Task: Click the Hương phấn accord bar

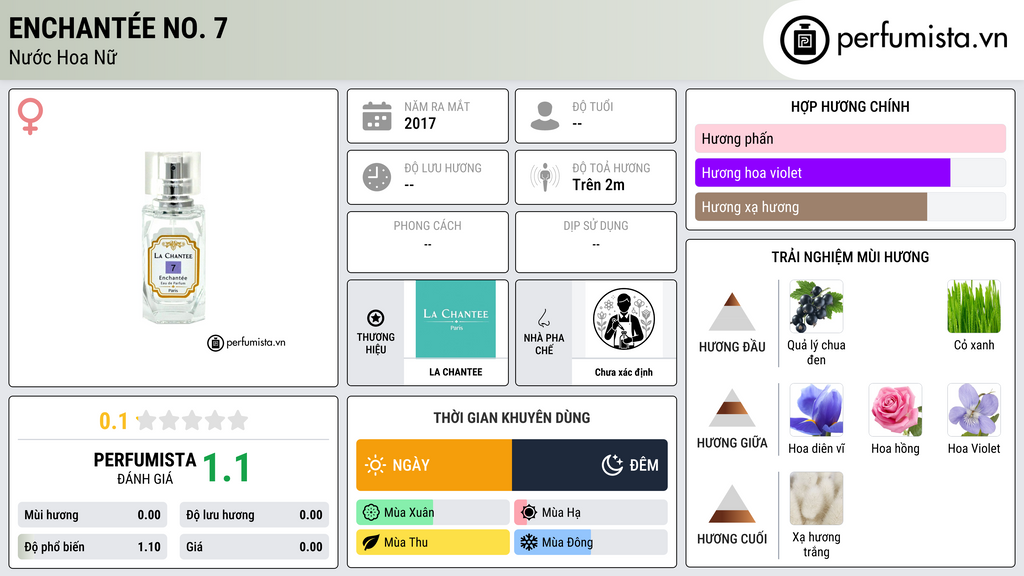Action: pos(850,138)
